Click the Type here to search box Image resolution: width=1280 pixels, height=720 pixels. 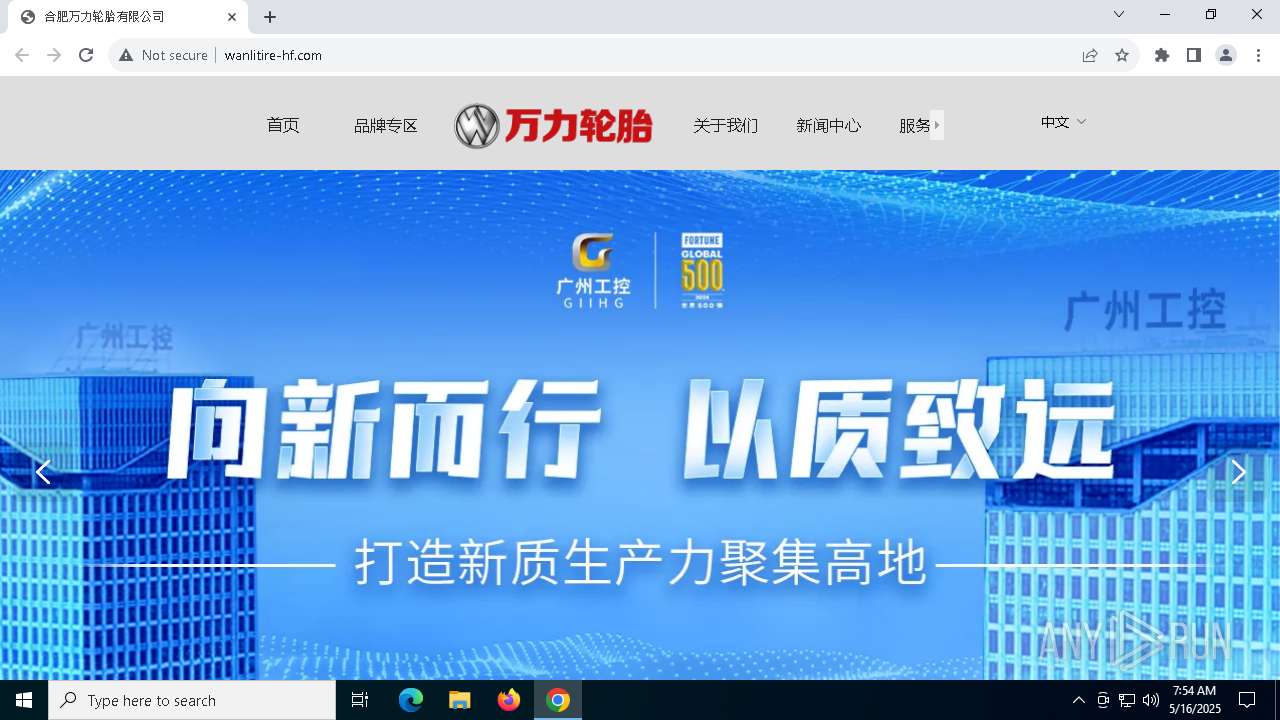192,700
